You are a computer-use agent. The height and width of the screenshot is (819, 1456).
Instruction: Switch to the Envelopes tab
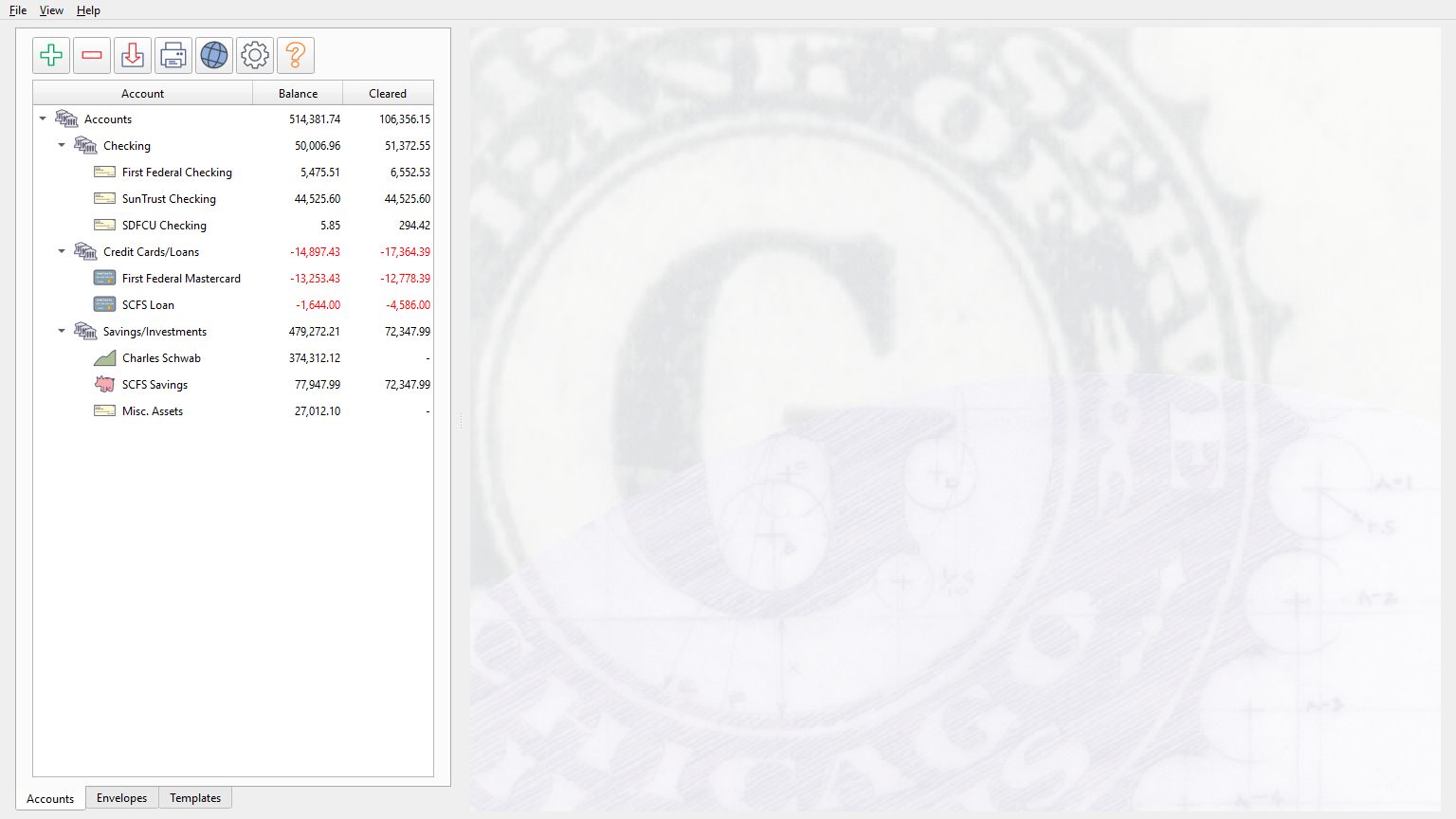coord(122,798)
